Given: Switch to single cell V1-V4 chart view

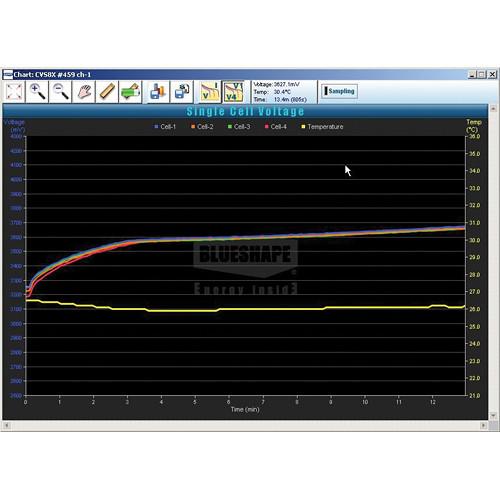Looking at the screenshot, I should [233, 91].
